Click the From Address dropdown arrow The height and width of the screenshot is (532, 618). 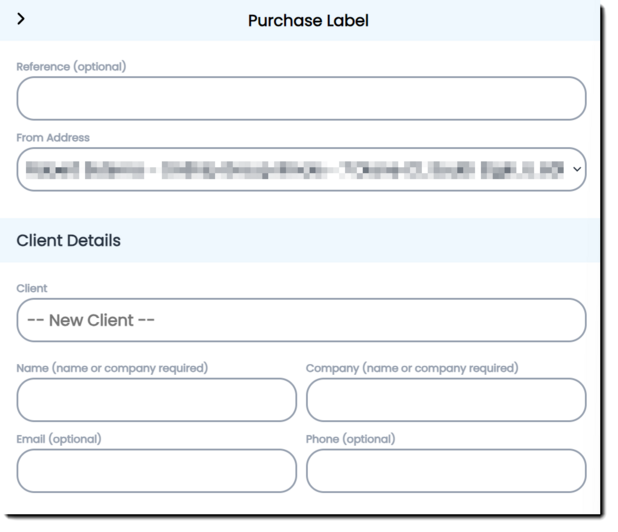[576, 170]
